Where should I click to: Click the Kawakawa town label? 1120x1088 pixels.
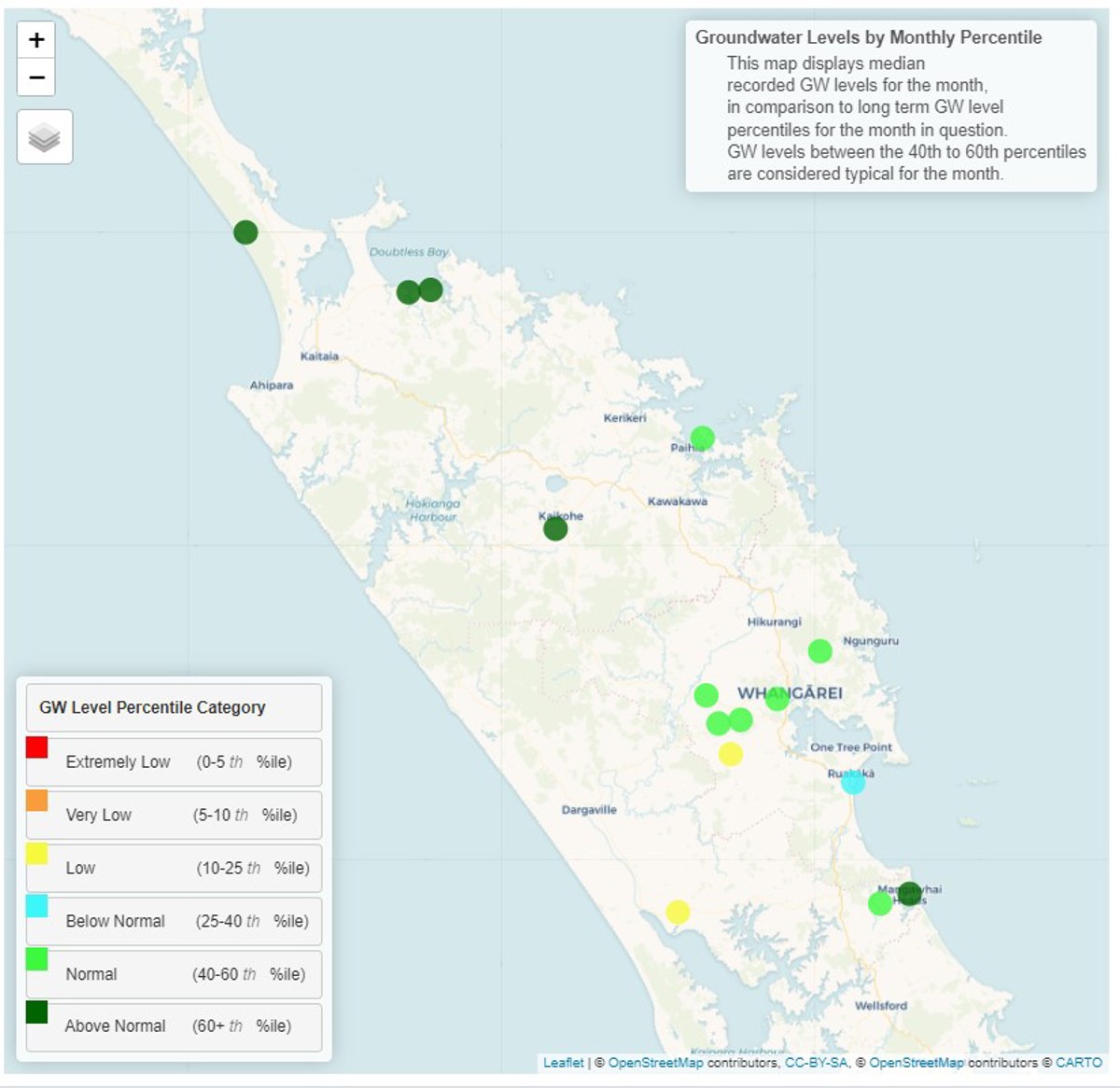pyautogui.click(x=678, y=502)
